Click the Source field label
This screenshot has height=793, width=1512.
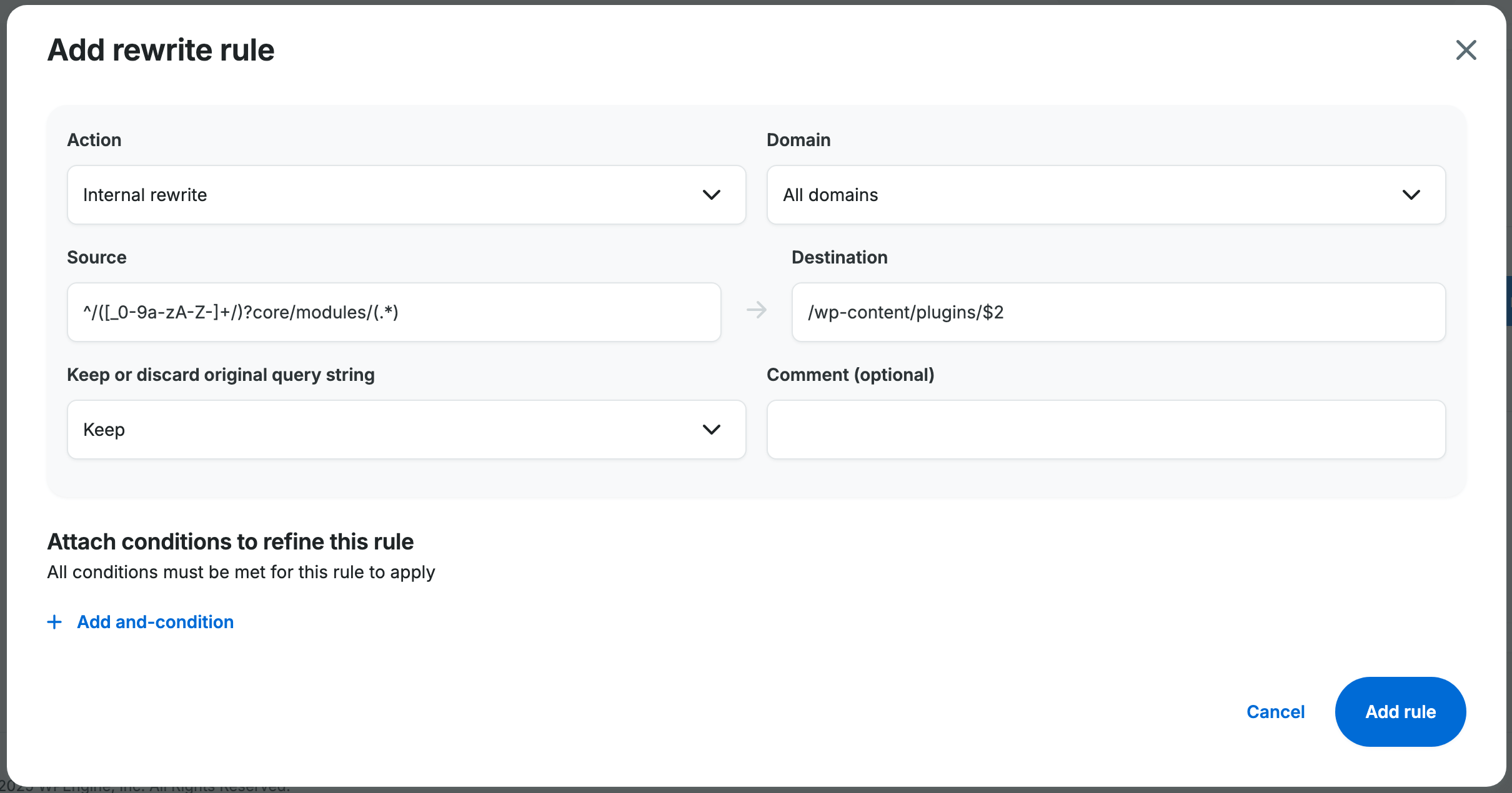(x=97, y=257)
